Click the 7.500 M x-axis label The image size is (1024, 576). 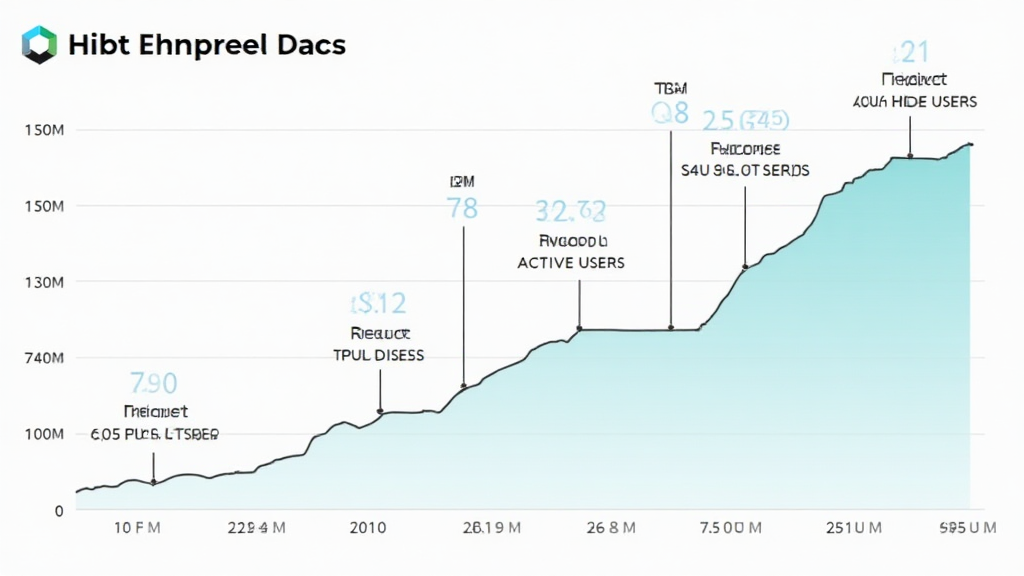pyautogui.click(x=734, y=527)
